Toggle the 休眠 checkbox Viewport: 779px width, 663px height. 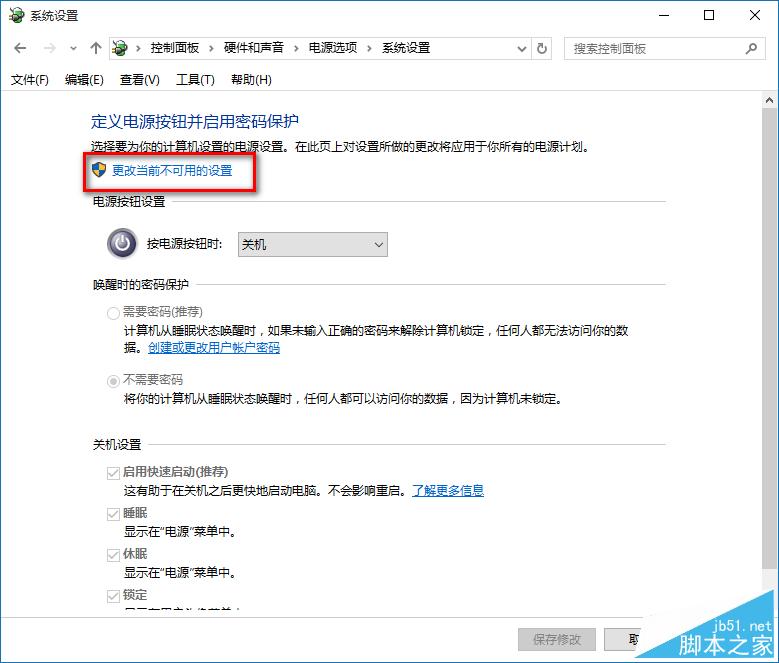(113, 555)
